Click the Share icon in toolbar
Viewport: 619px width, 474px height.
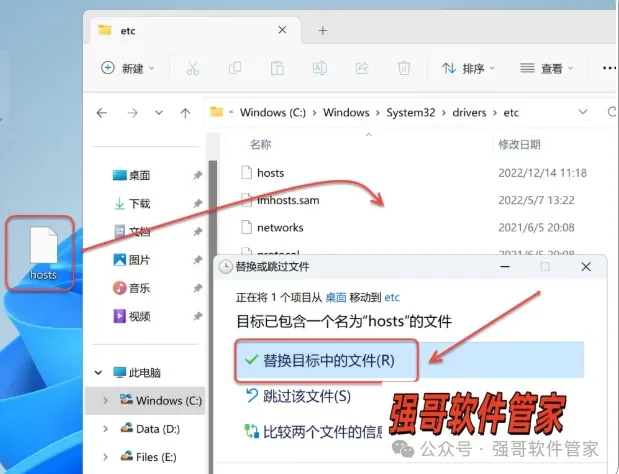[x=362, y=68]
